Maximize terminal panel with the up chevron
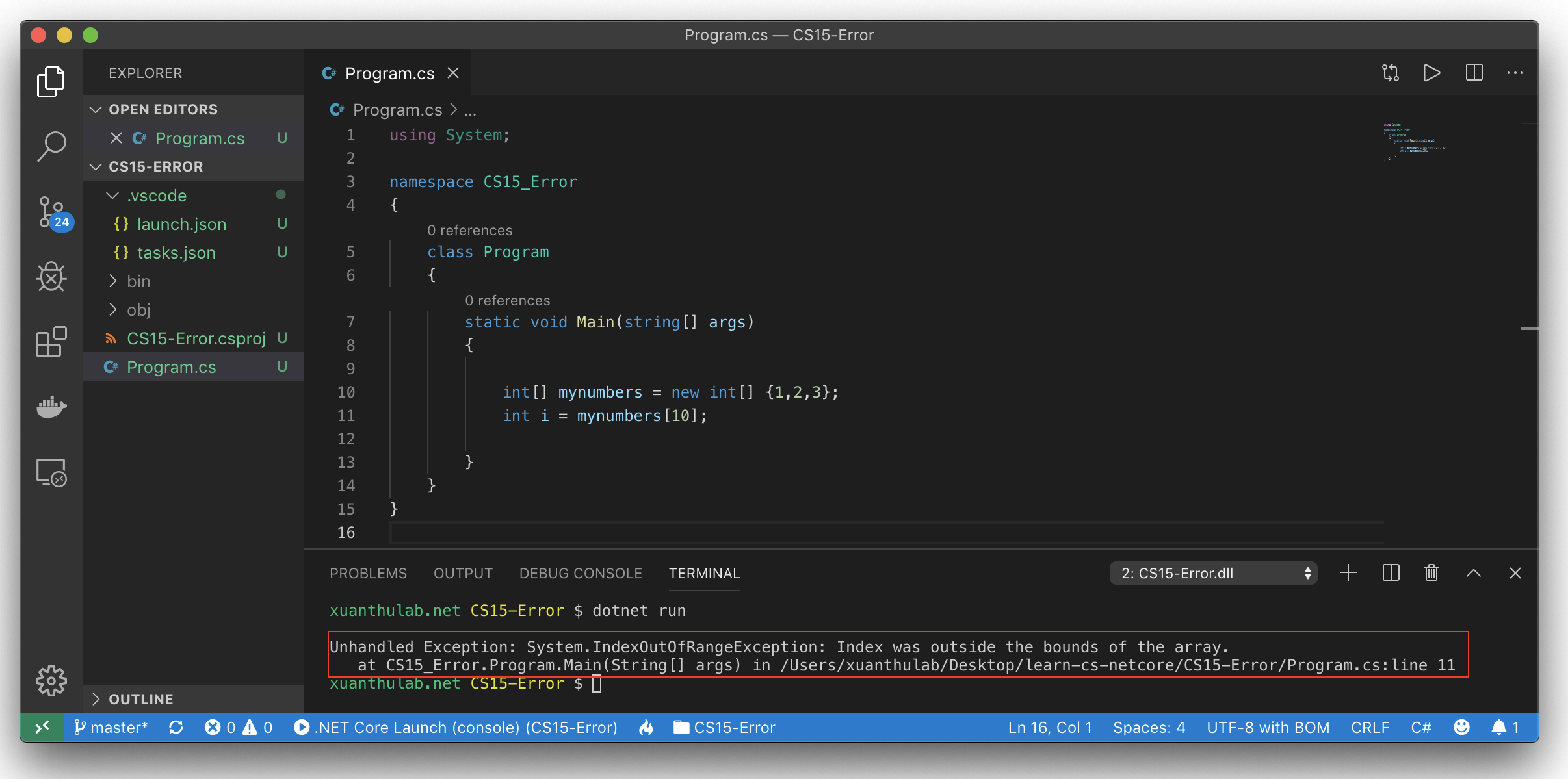The image size is (1568, 779). 1474,573
